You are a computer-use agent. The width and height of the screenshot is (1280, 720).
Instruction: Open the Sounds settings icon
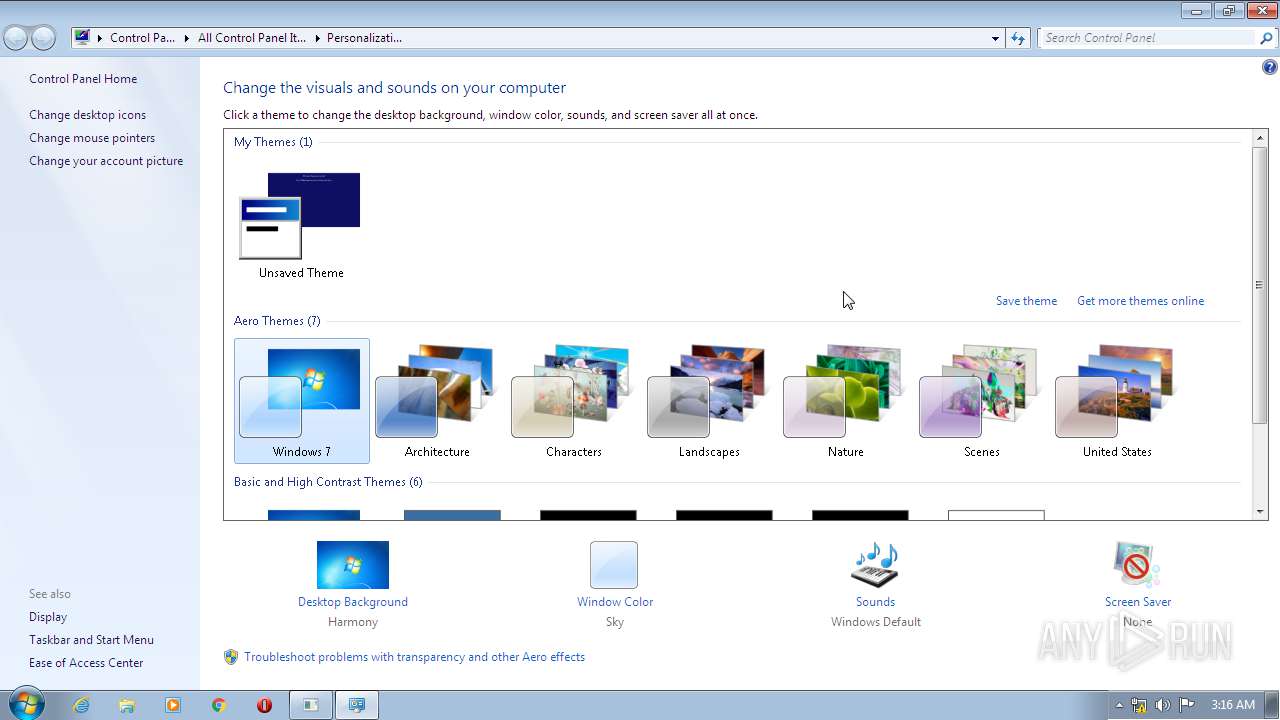[875, 565]
